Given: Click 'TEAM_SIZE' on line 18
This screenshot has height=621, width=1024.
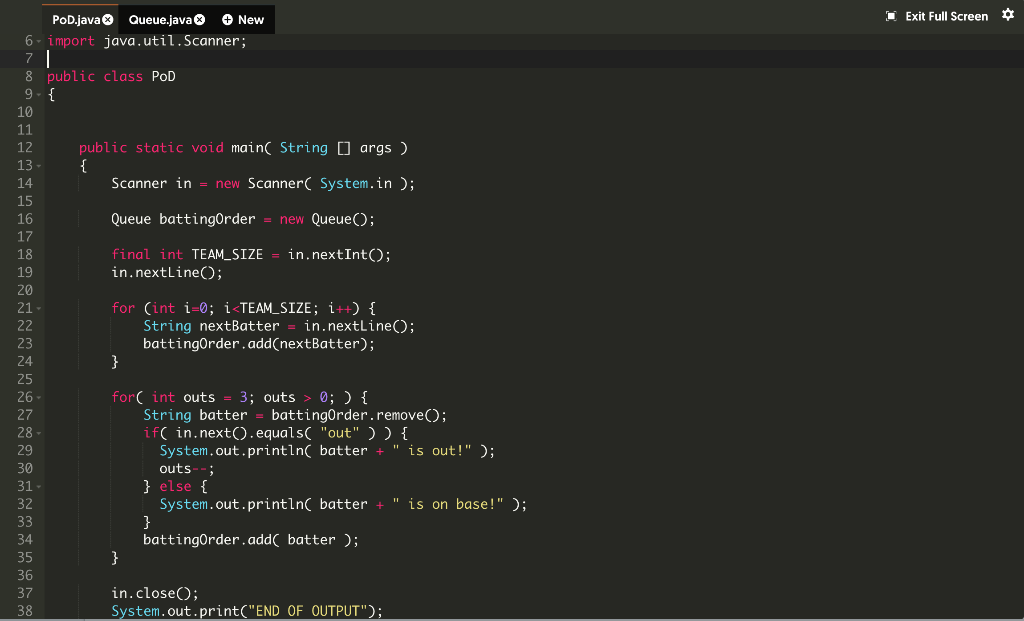Looking at the screenshot, I should pos(227,255).
